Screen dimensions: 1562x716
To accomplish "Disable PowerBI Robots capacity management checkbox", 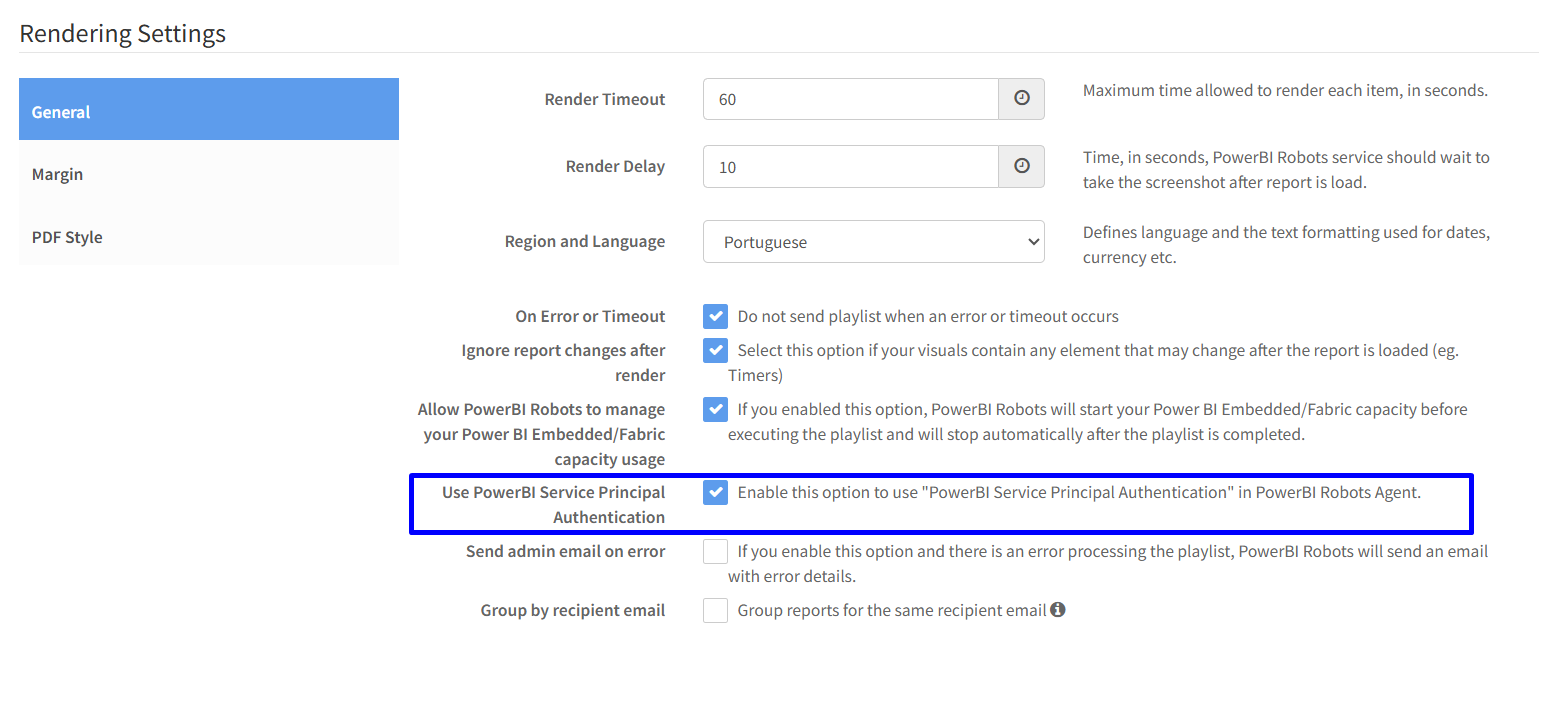I will 715,410.
